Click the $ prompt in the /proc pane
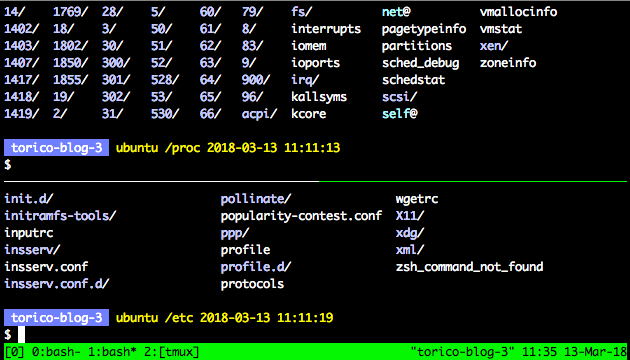630x360 pixels. tap(8, 165)
